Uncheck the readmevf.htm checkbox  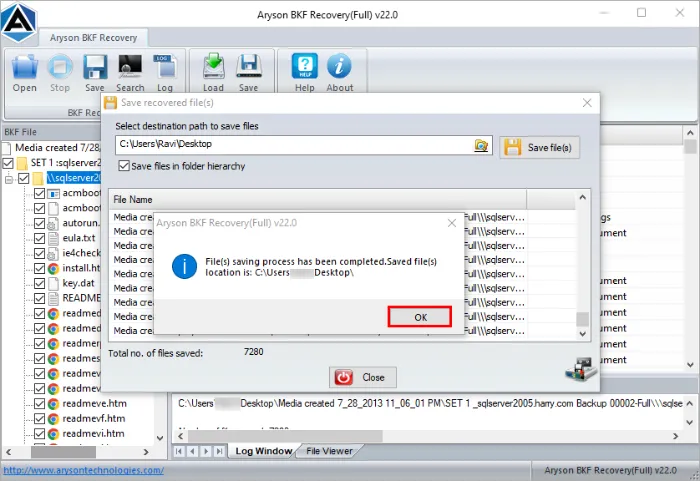point(39,418)
